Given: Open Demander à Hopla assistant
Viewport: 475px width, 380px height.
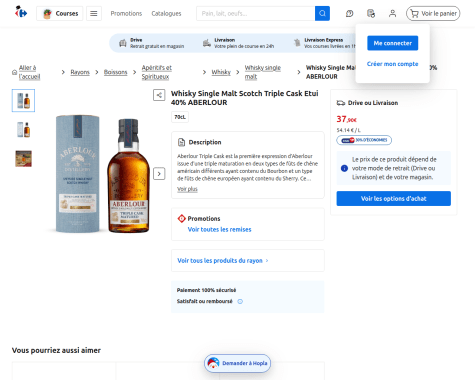Looking at the screenshot, I should tap(237, 363).
